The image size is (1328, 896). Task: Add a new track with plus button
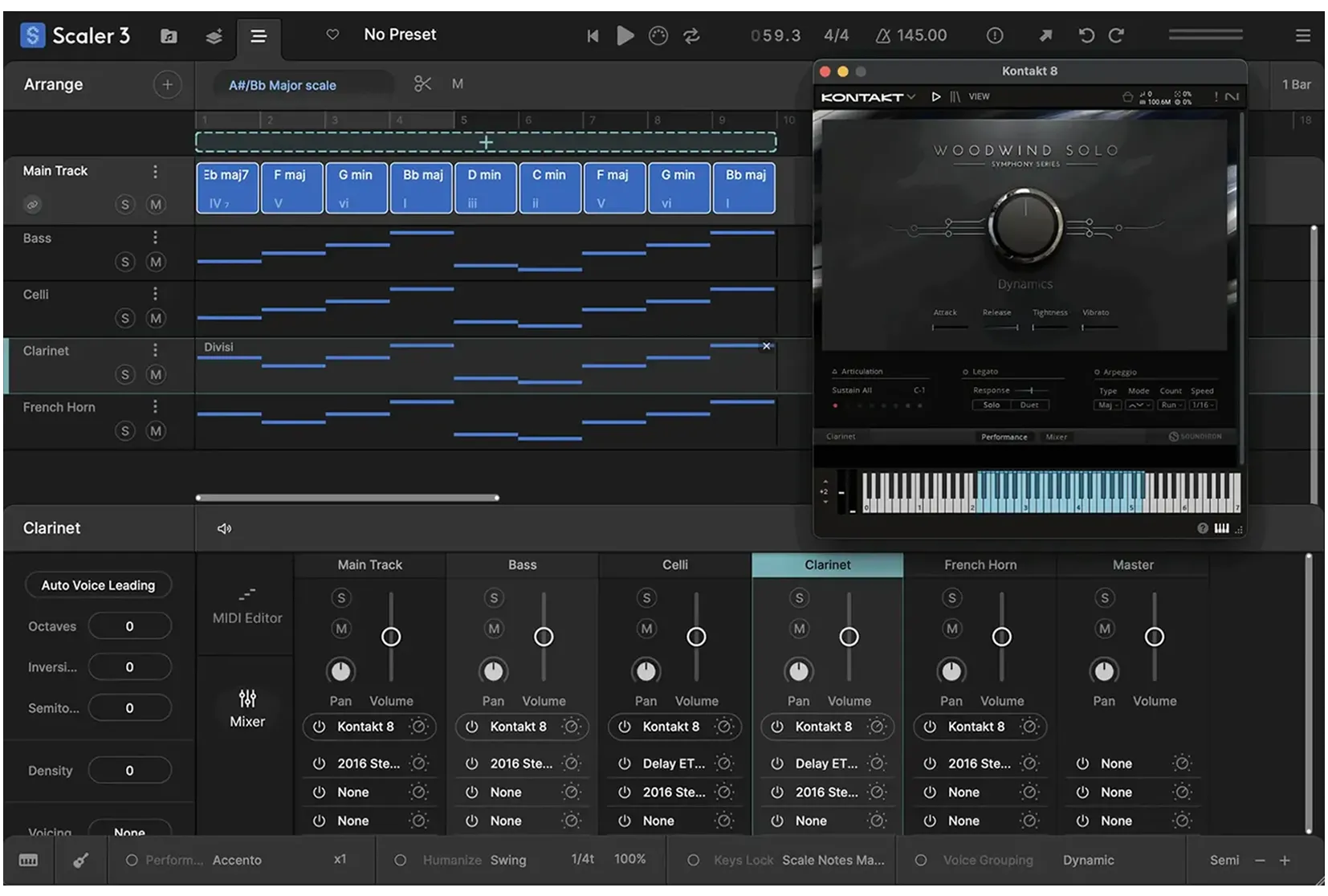click(167, 84)
